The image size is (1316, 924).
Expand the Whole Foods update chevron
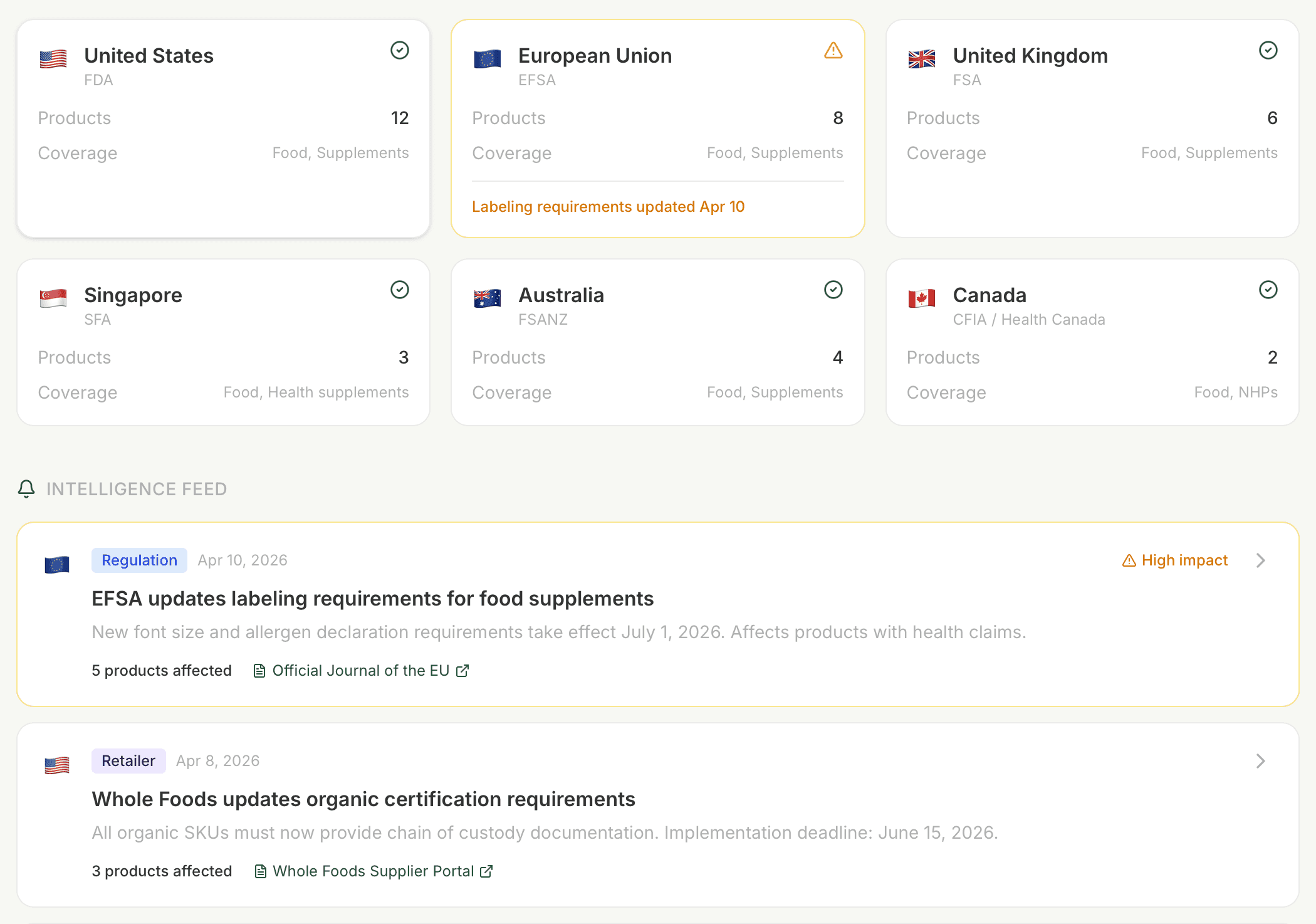pyautogui.click(x=1261, y=761)
